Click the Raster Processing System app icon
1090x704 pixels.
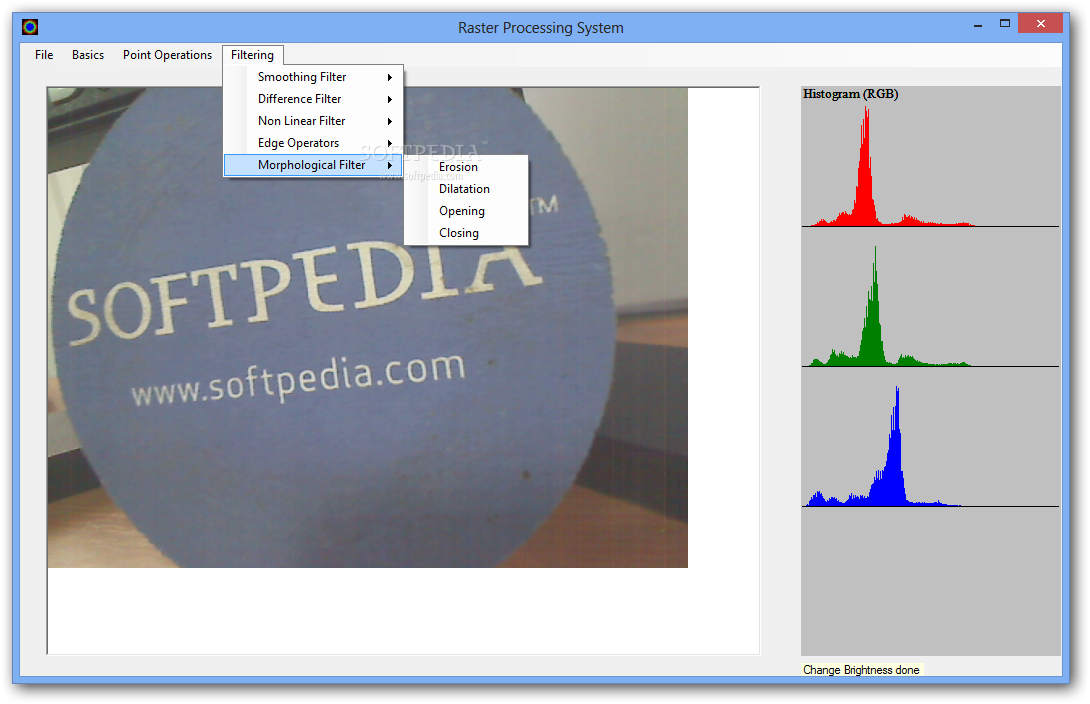click(x=30, y=26)
